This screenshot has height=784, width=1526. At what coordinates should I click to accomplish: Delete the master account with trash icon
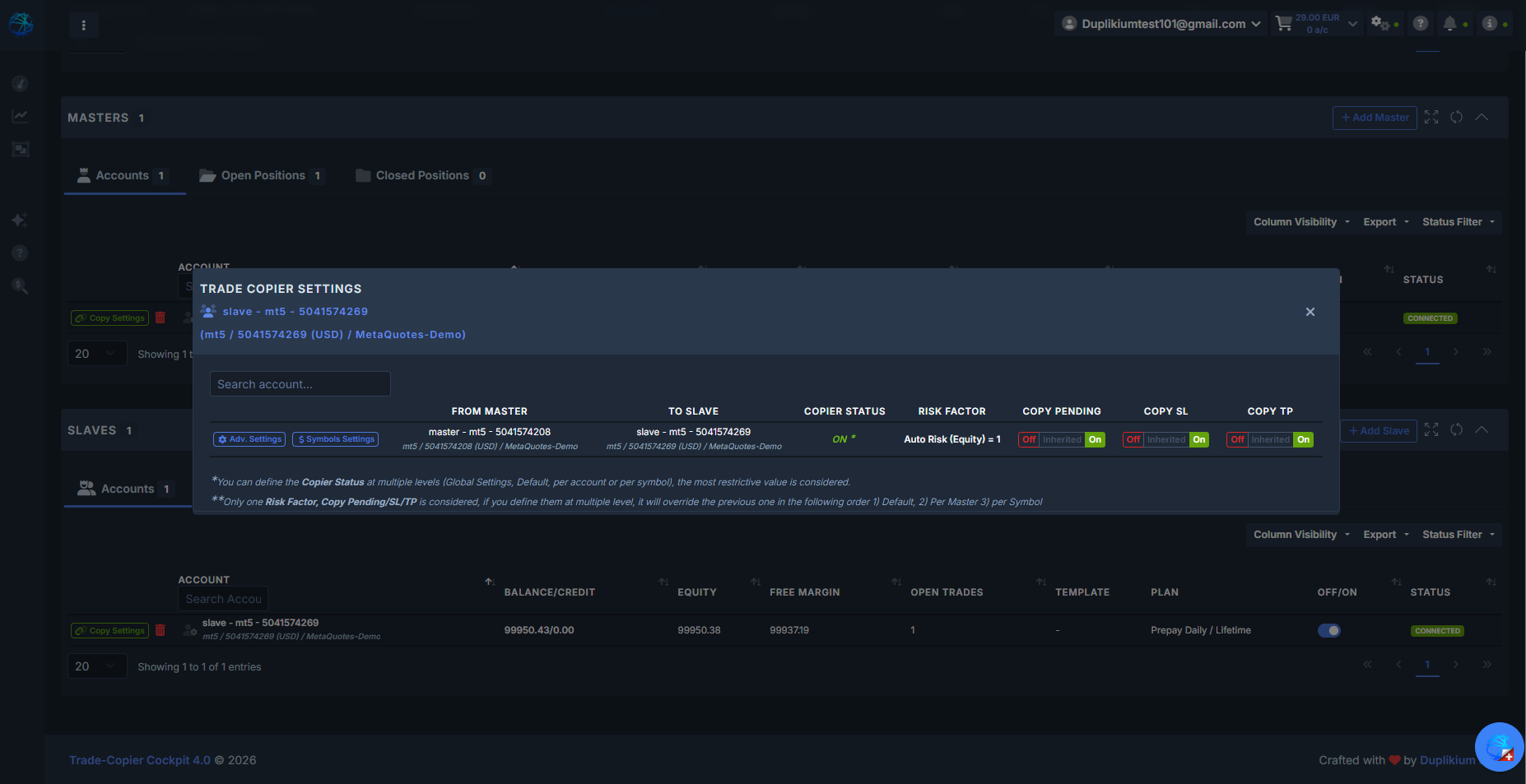[x=161, y=318]
